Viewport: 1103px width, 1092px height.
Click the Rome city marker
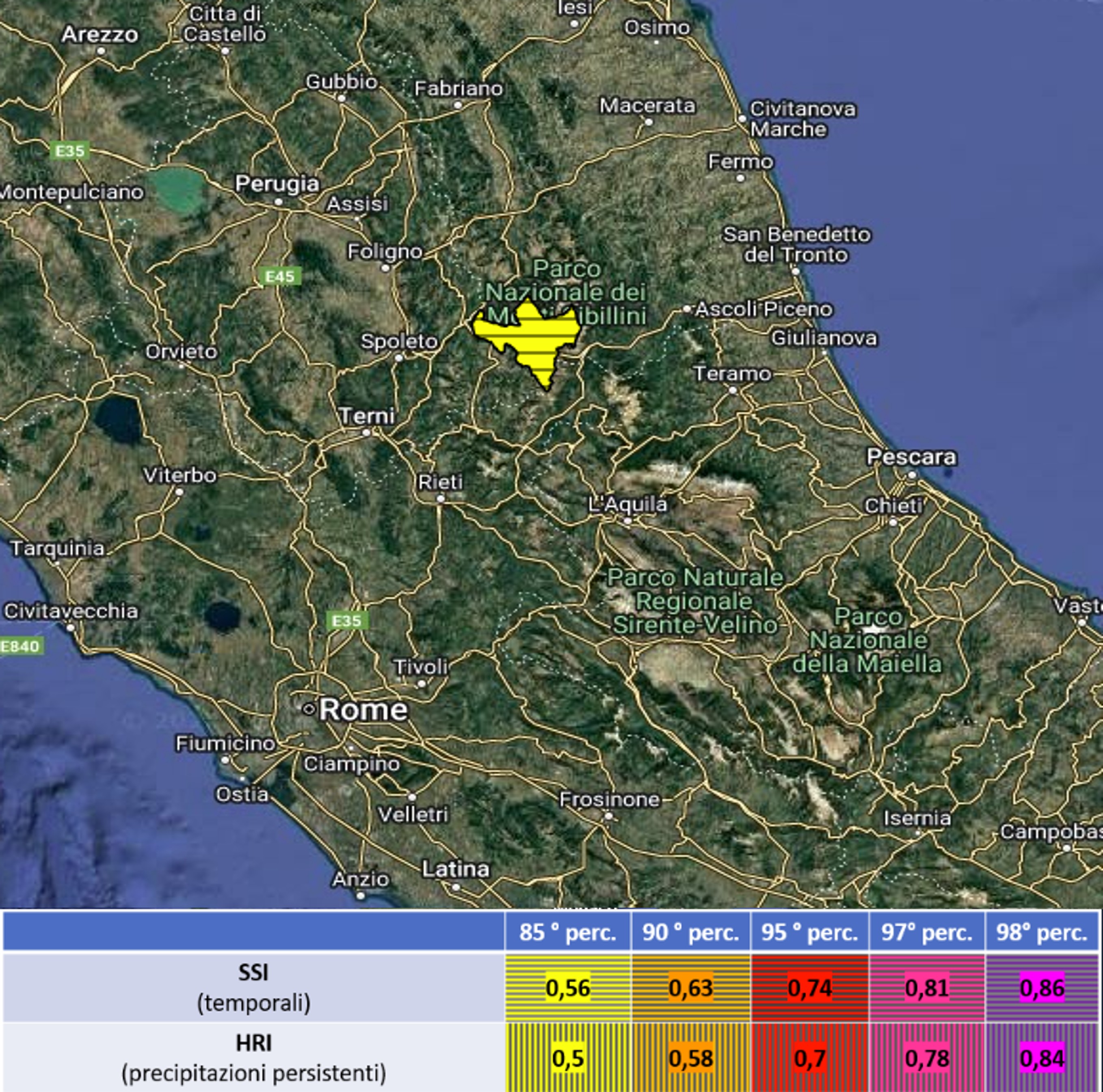point(309,709)
